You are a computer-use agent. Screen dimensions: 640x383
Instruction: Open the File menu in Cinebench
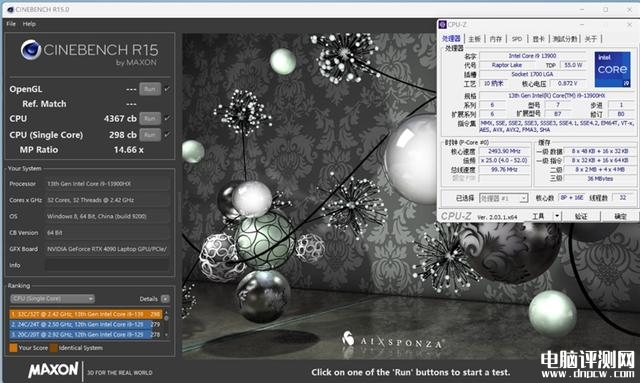point(11,24)
